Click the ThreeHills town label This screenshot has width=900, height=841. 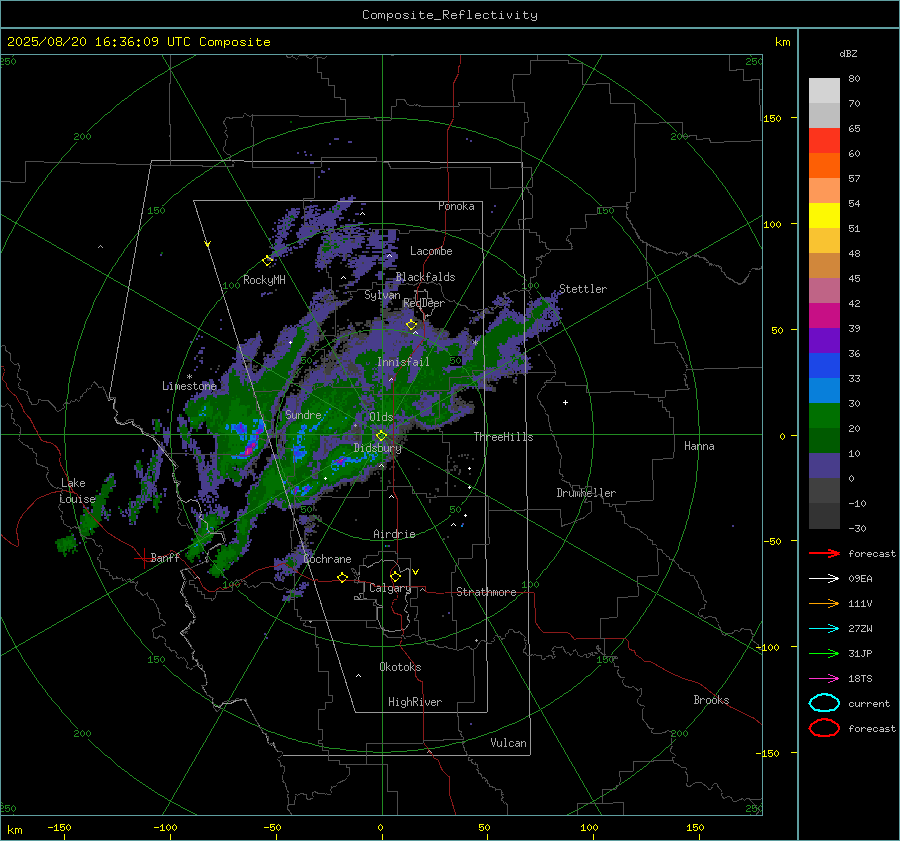(503, 437)
